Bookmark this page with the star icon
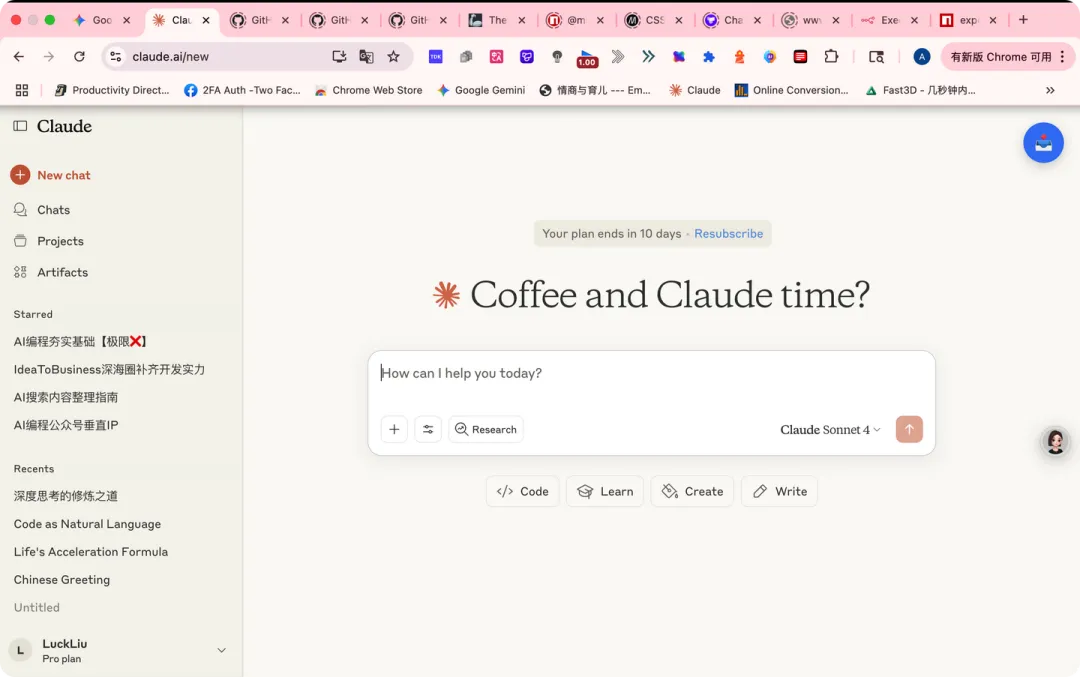Viewport: 1080px width, 677px height. click(x=394, y=57)
